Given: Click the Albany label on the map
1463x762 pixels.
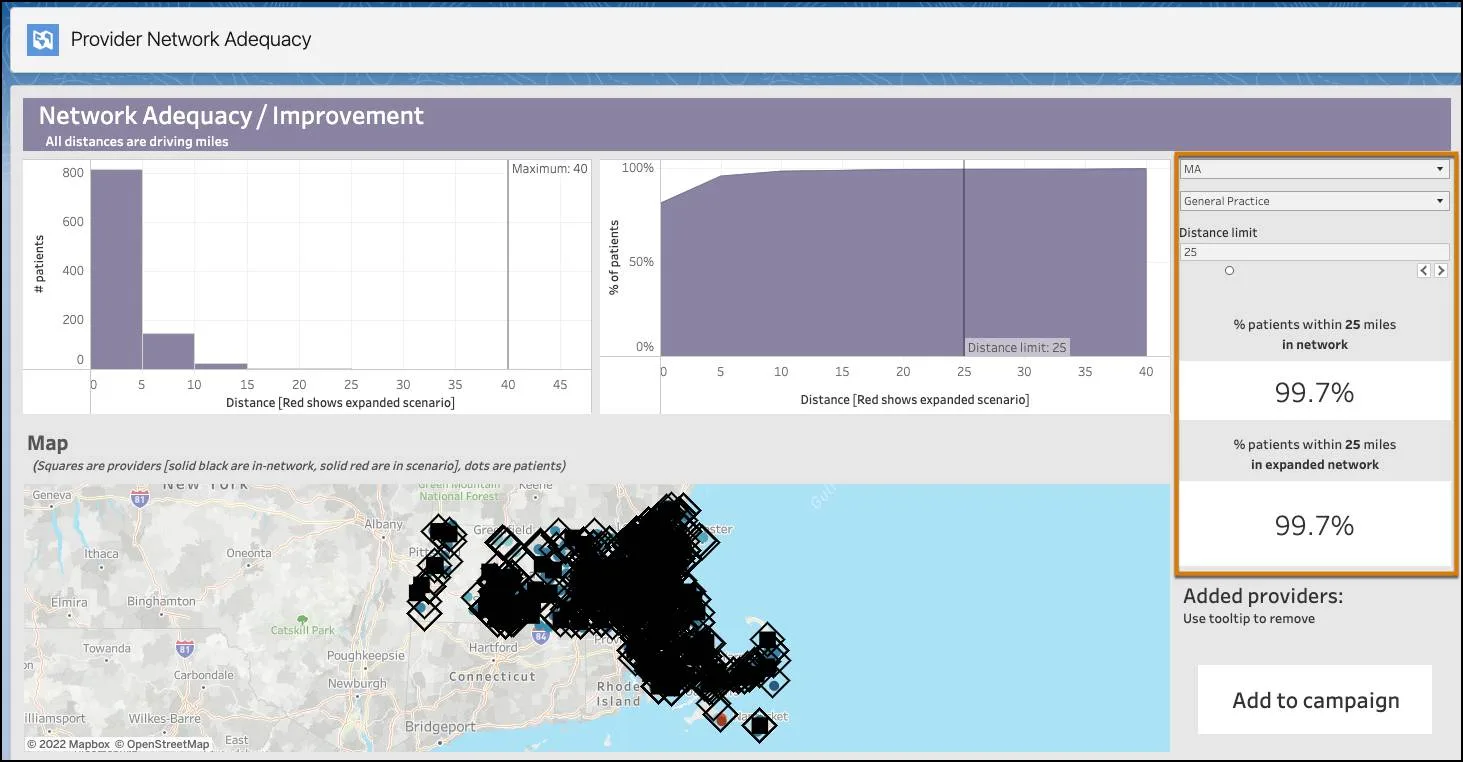Looking at the screenshot, I should tap(384, 524).
